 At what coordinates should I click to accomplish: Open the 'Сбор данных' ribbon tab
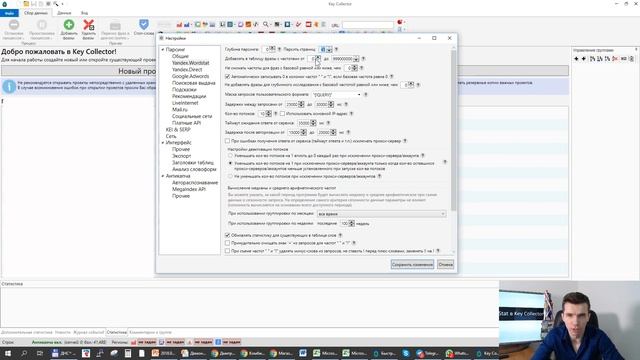pyautogui.click(x=36, y=13)
